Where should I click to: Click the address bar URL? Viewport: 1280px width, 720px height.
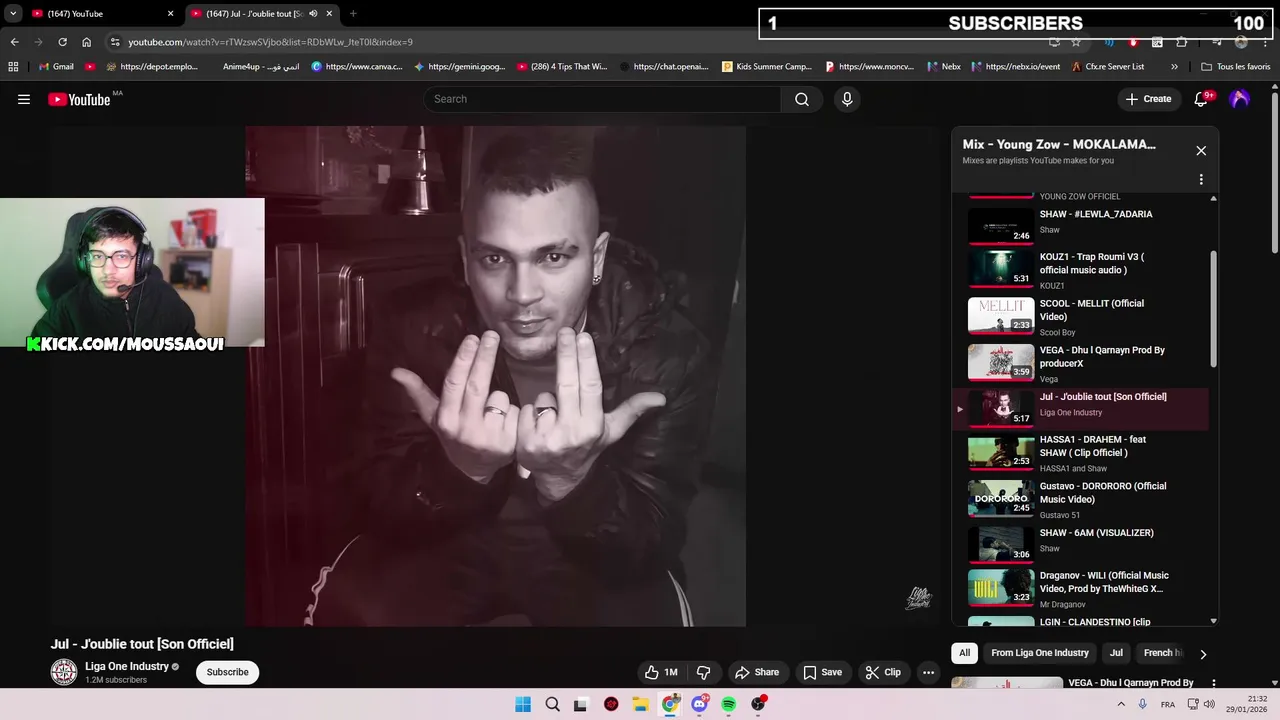point(270,42)
